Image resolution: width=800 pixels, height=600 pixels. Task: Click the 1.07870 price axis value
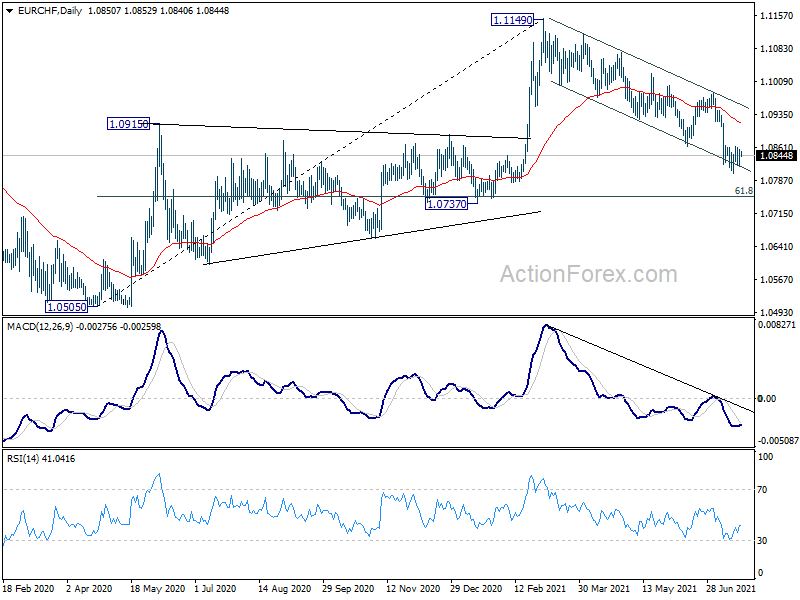[777, 181]
